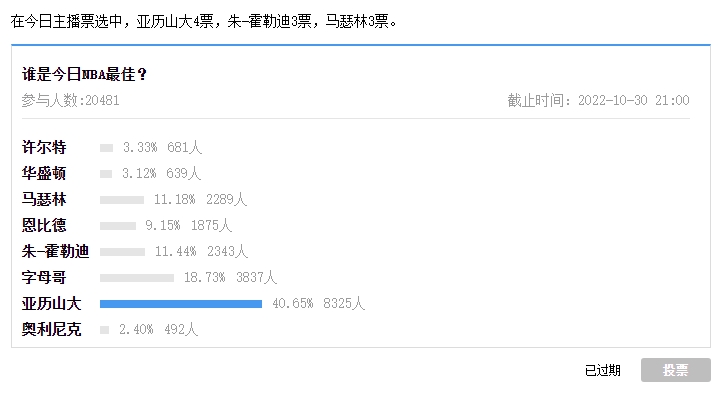Click the 已过期 expired status label
The height and width of the screenshot is (403, 726).
pos(603,370)
